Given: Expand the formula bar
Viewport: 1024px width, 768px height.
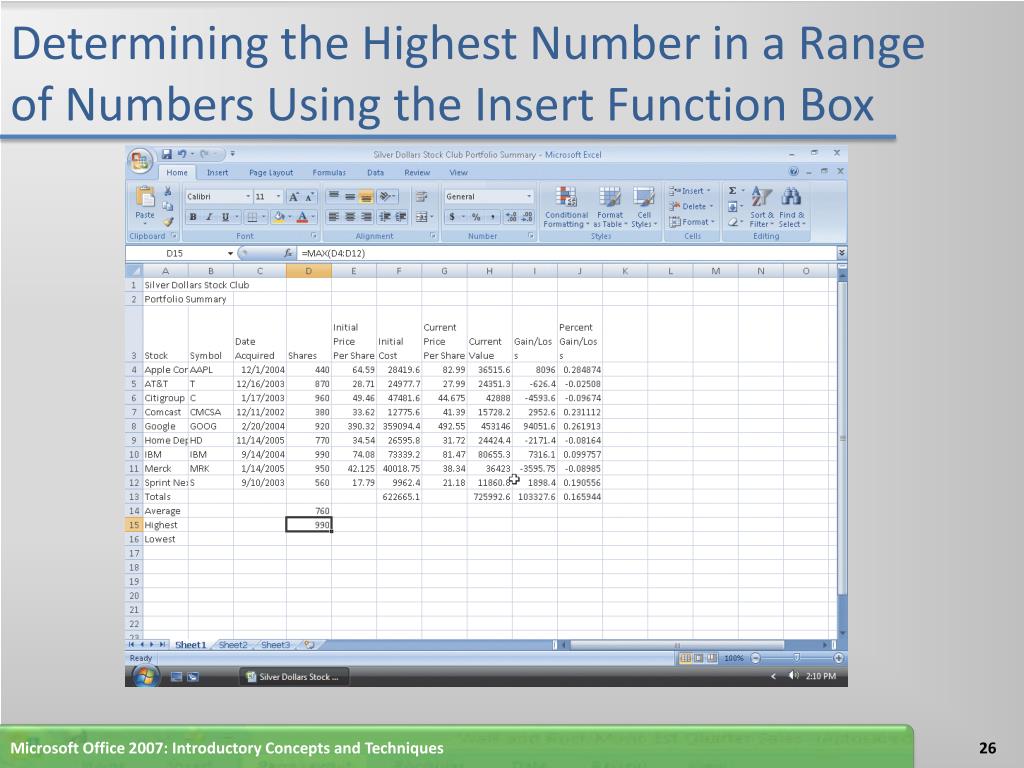Looking at the screenshot, I should click(x=842, y=253).
